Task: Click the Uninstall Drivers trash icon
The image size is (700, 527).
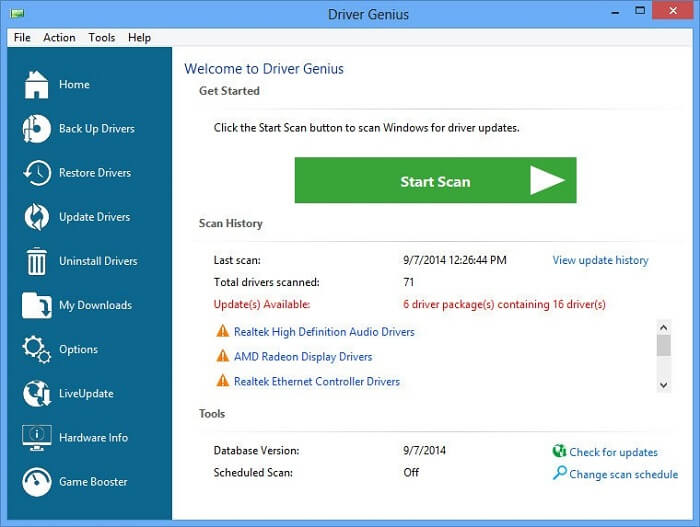Action: pyautogui.click(x=37, y=261)
